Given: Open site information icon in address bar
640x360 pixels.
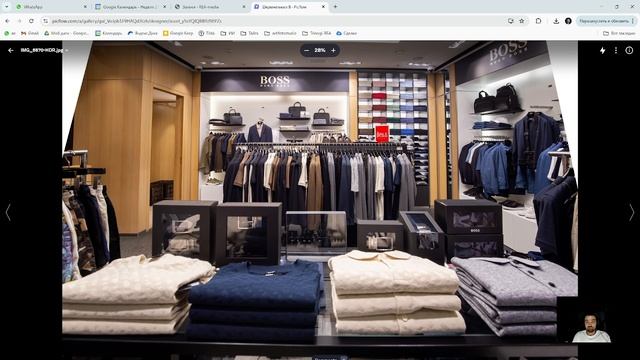Looking at the screenshot, I should pyautogui.click(x=45, y=21).
